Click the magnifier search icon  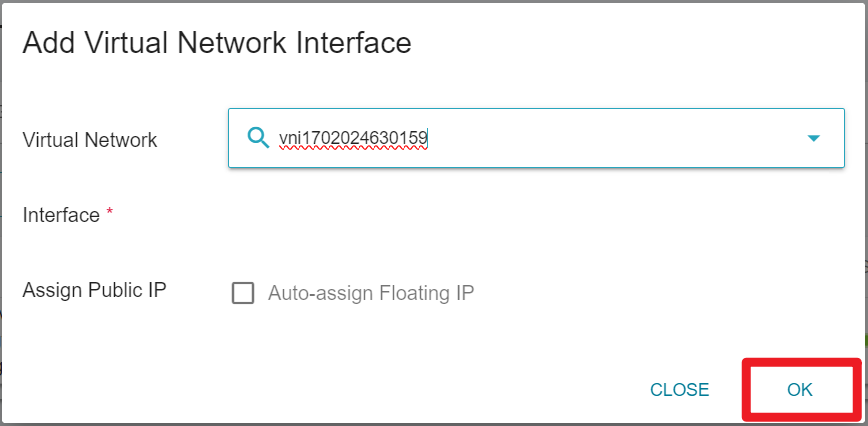(x=258, y=137)
